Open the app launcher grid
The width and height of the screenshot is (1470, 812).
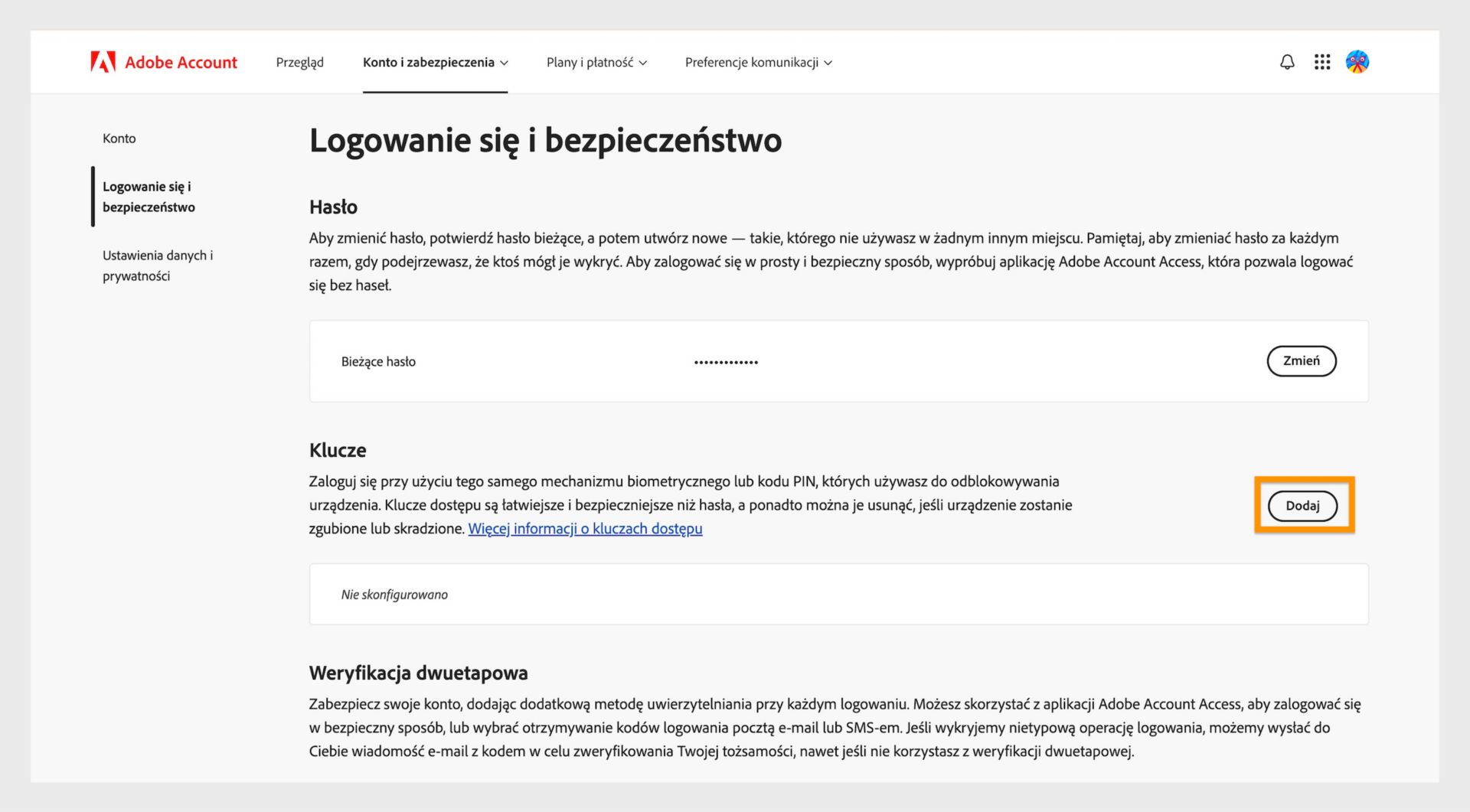click(x=1322, y=62)
